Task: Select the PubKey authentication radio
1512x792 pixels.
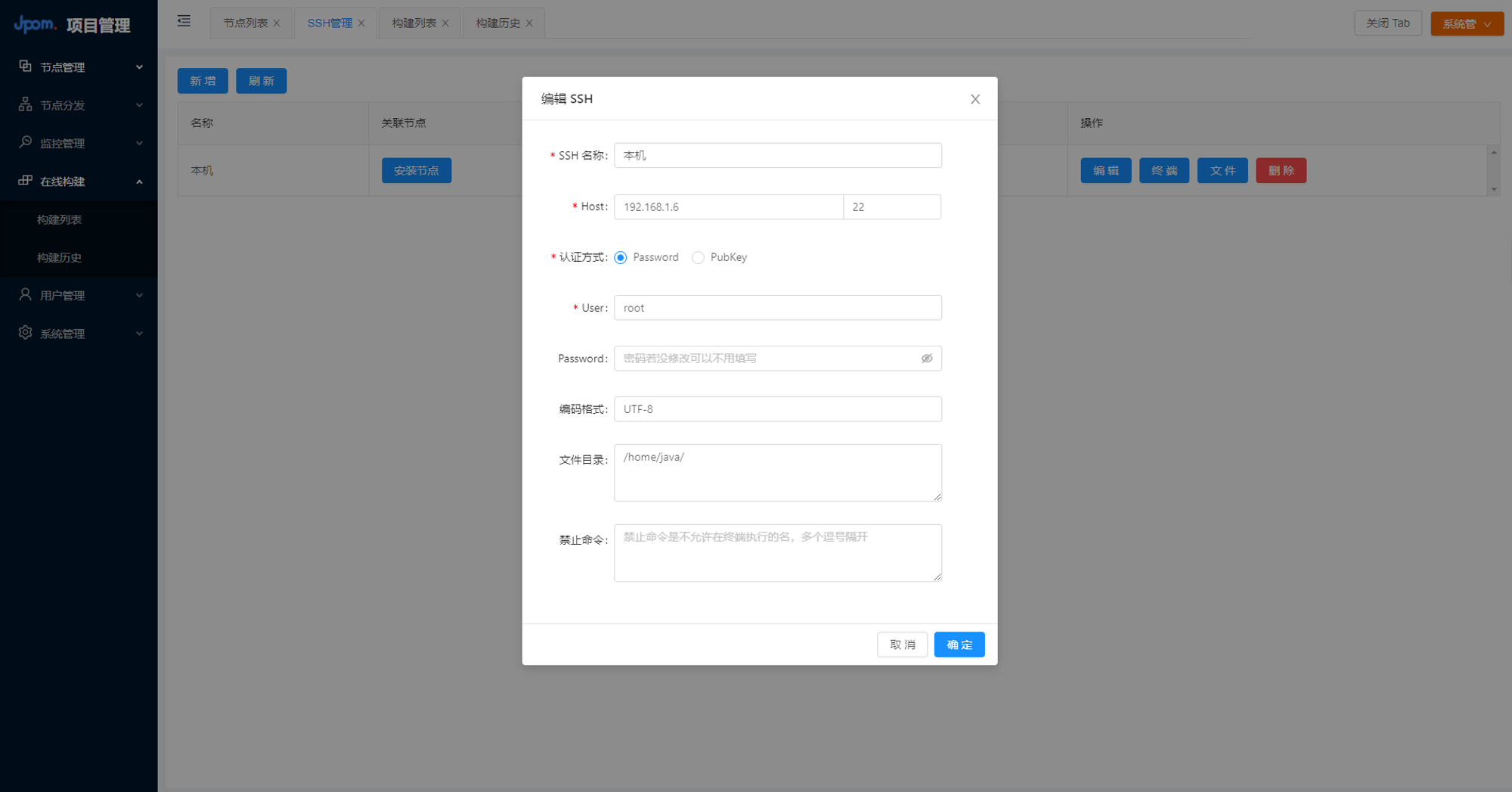Action: click(x=698, y=258)
